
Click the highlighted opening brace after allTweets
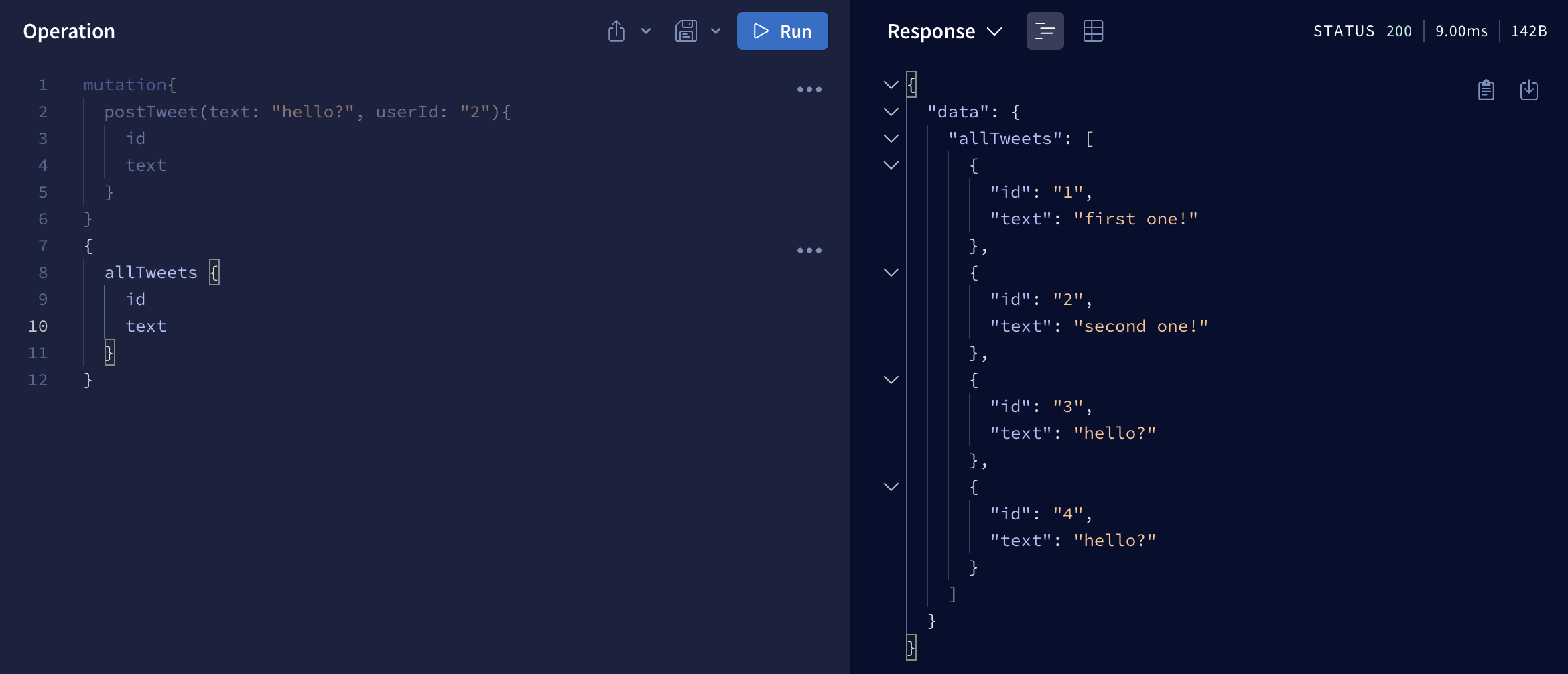[x=214, y=272]
